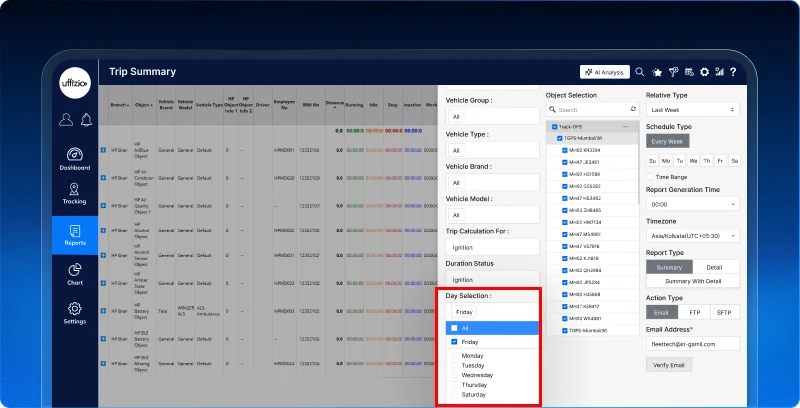The height and width of the screenshot is (408, 800).
Task: Open Report Generation Time dropdown
Action: [x=692, y=204]
